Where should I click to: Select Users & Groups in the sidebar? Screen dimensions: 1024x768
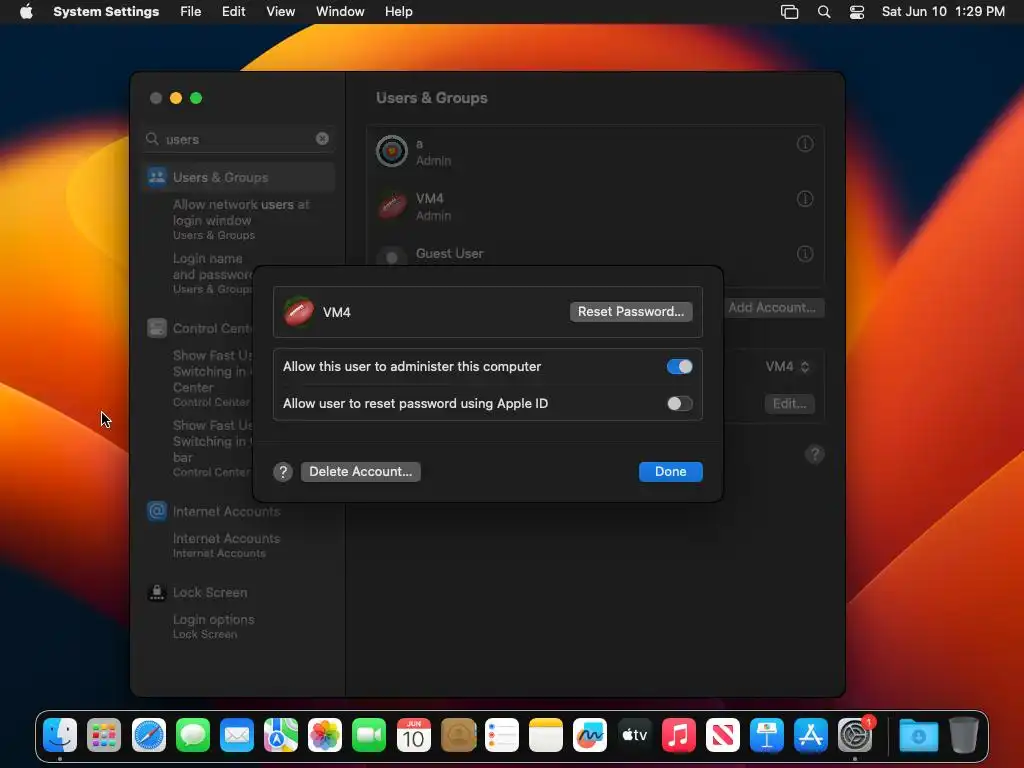239,177
